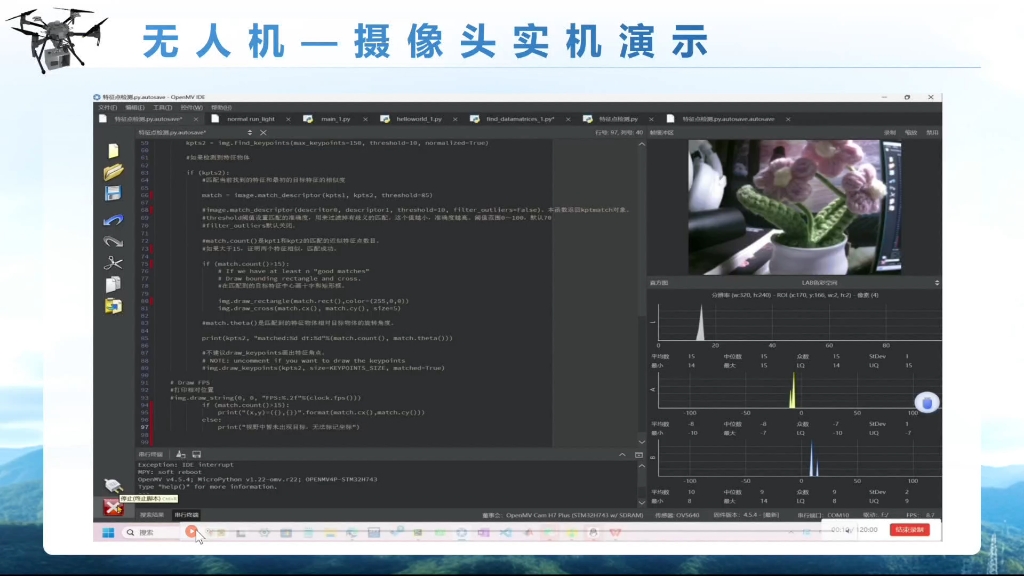Screen dimensions: 1024x576
Task: Open the Windows Start menu
Action: point(108,532)
